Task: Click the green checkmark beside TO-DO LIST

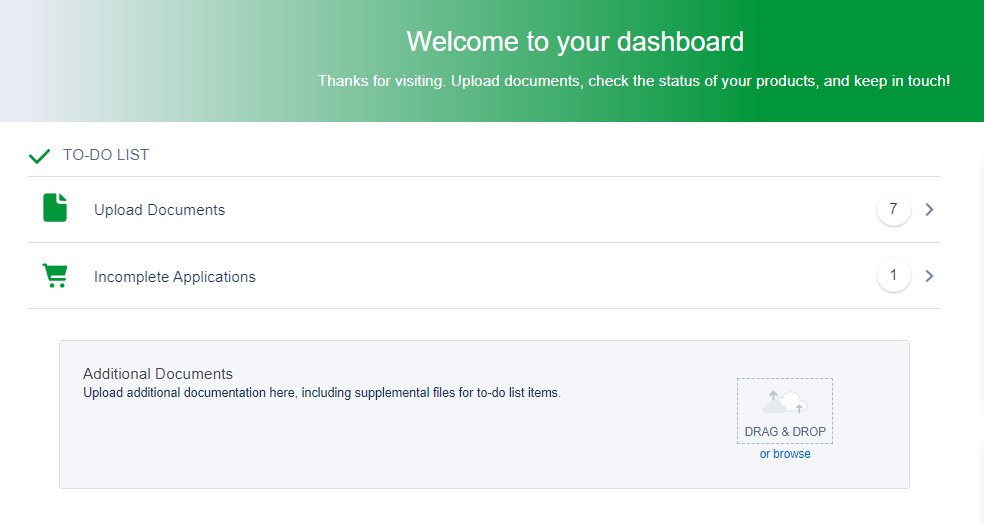Action: pos(39,156)
